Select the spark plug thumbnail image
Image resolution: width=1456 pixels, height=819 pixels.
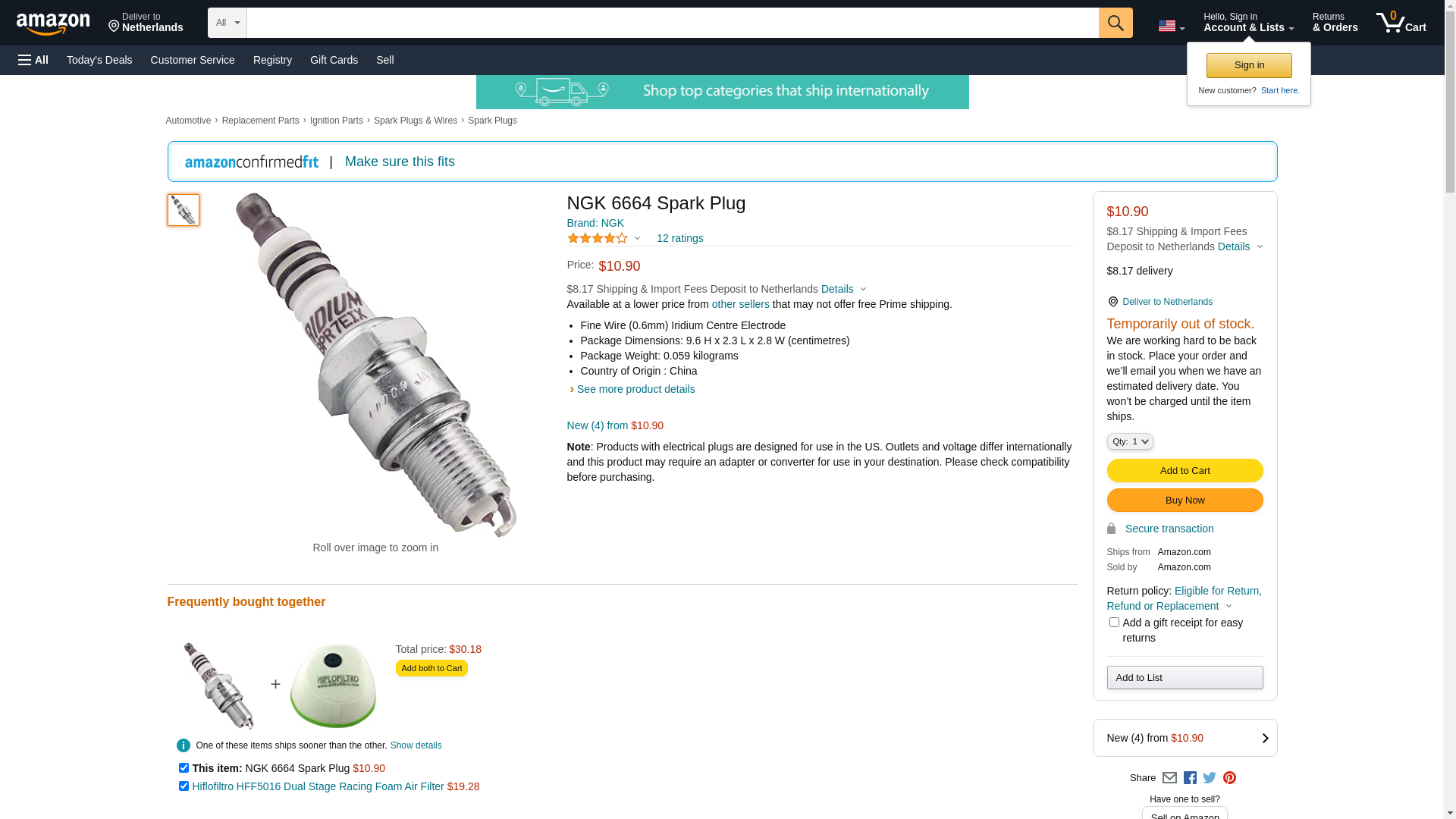[184, 210]
